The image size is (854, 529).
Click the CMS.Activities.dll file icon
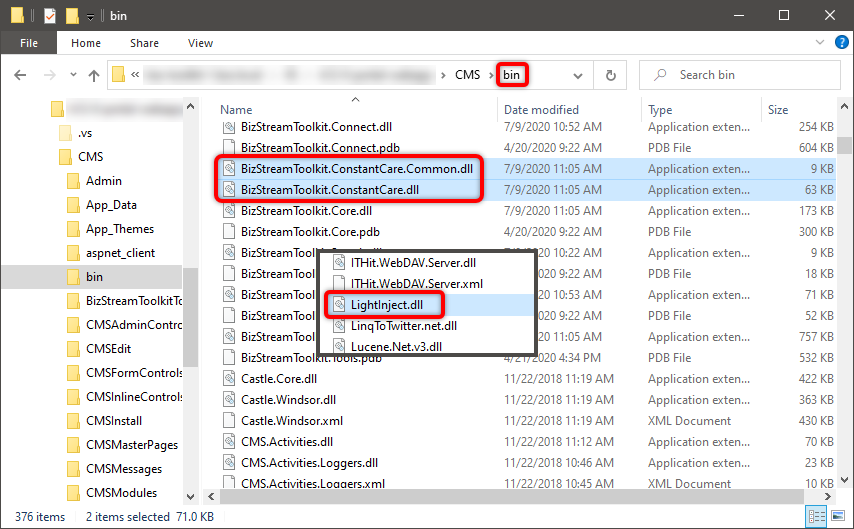point(229,442)
